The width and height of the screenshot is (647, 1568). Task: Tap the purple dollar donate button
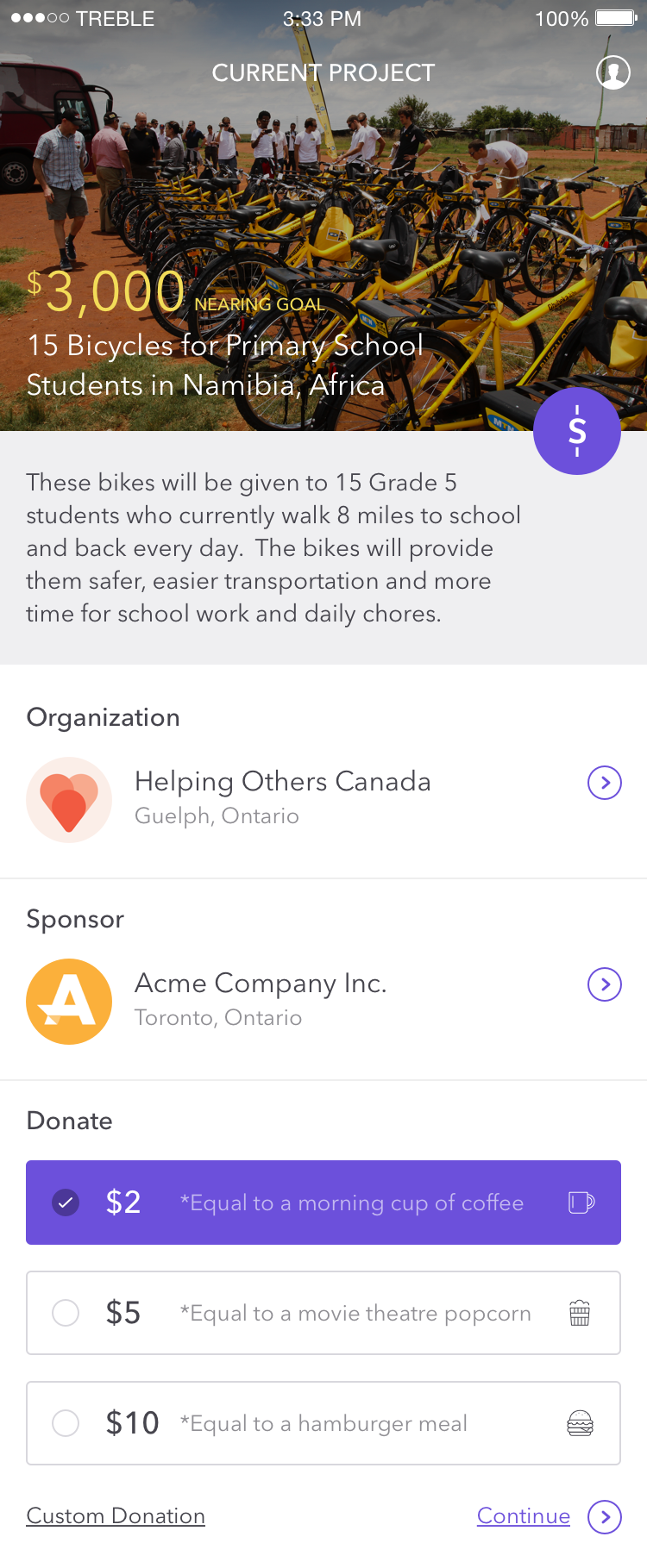577,431
